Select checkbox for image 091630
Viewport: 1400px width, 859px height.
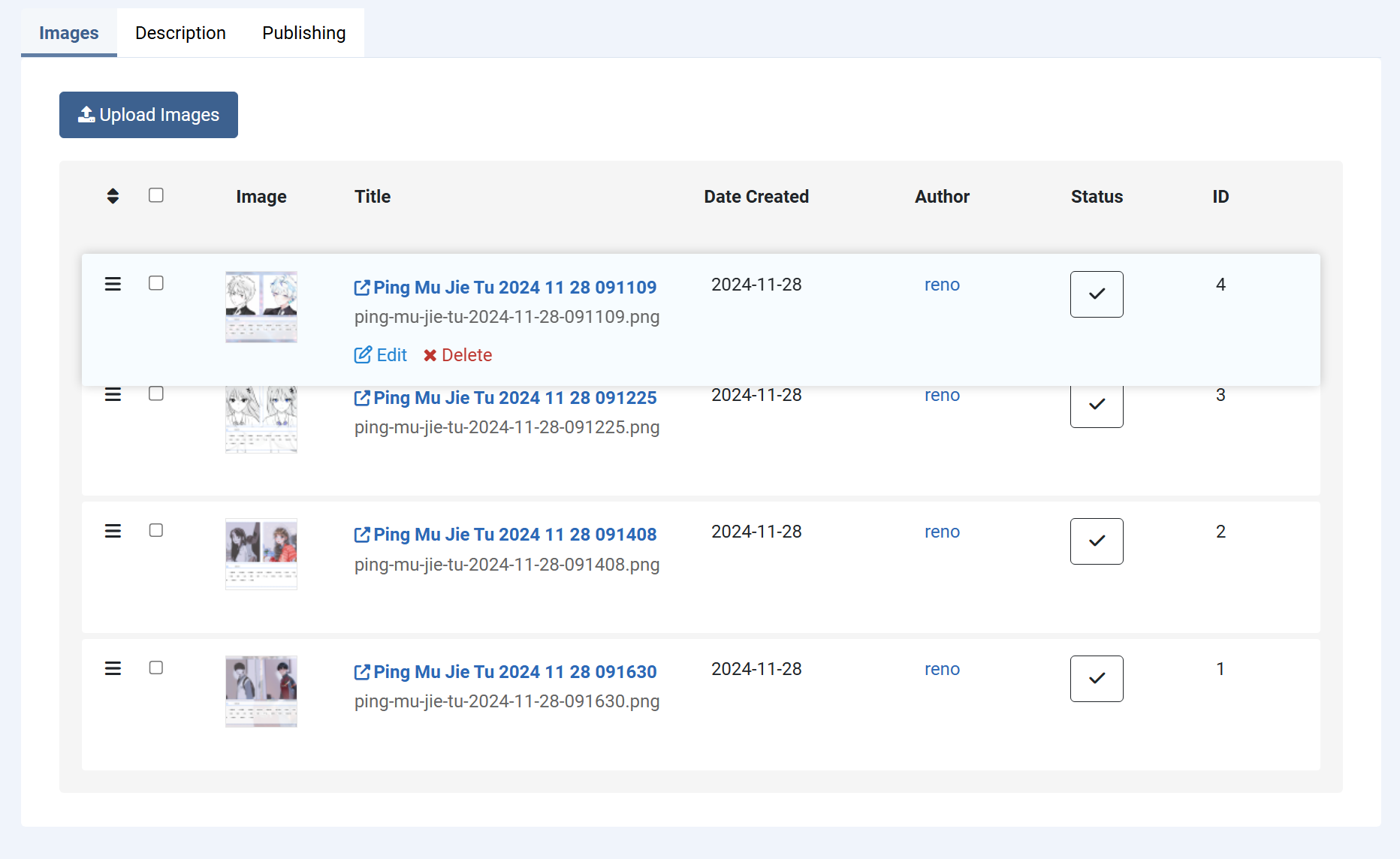pyautogui.click(x=156, y=668)
